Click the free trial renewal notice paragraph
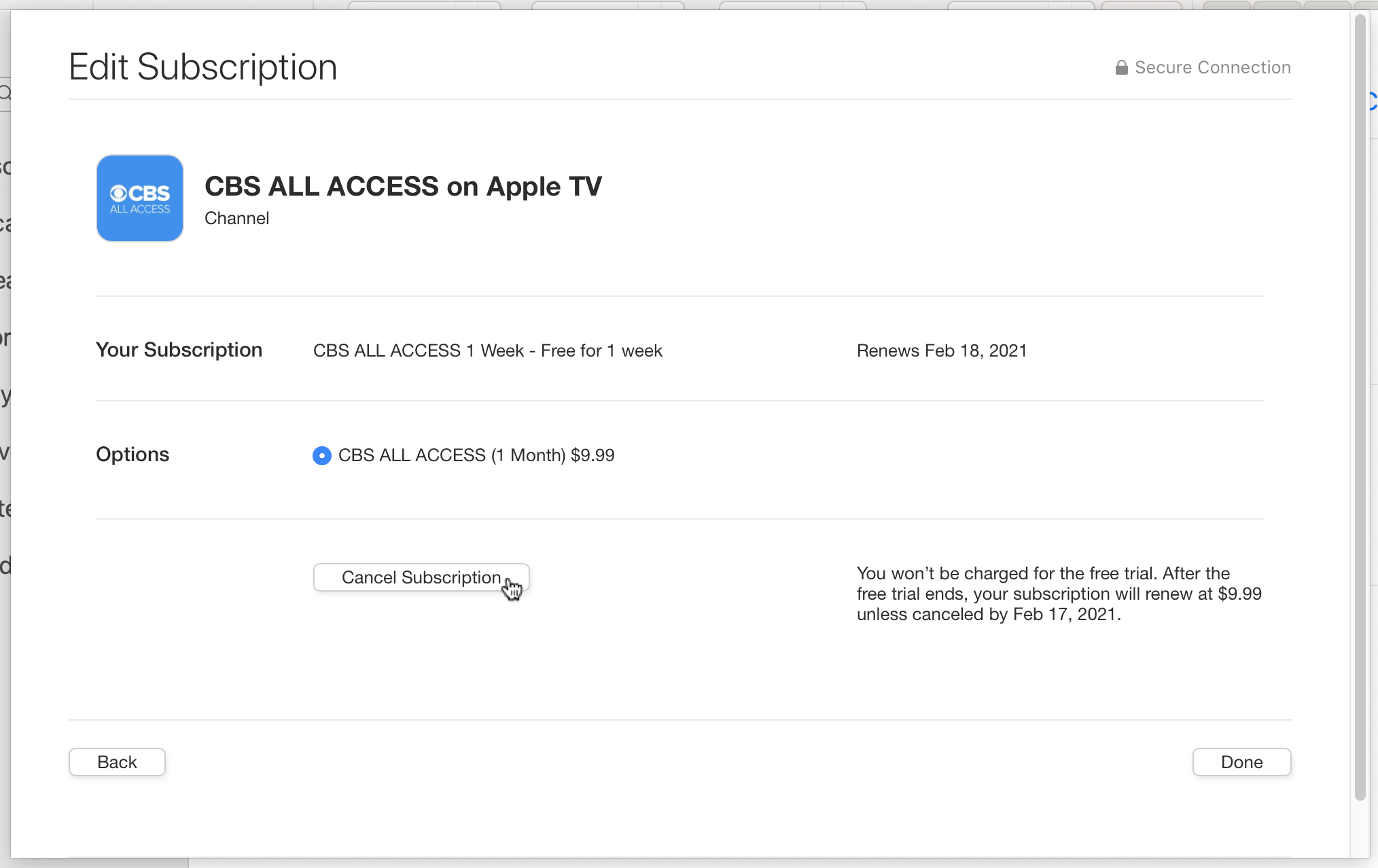1378x868 pixels. 1059,594
